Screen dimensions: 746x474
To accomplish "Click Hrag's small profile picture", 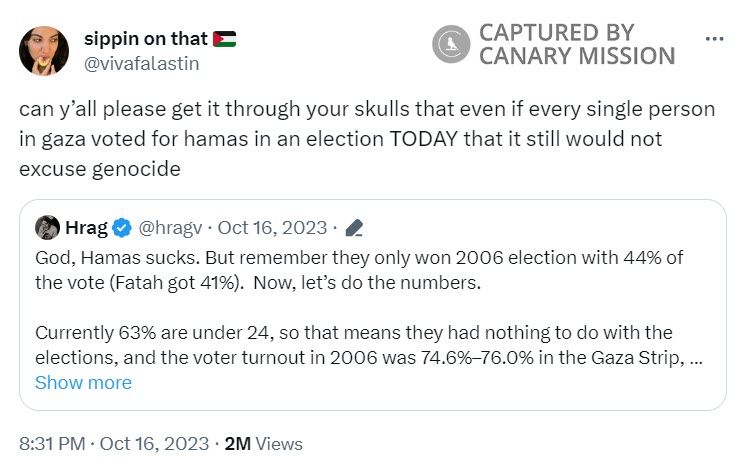I will 47,227.
